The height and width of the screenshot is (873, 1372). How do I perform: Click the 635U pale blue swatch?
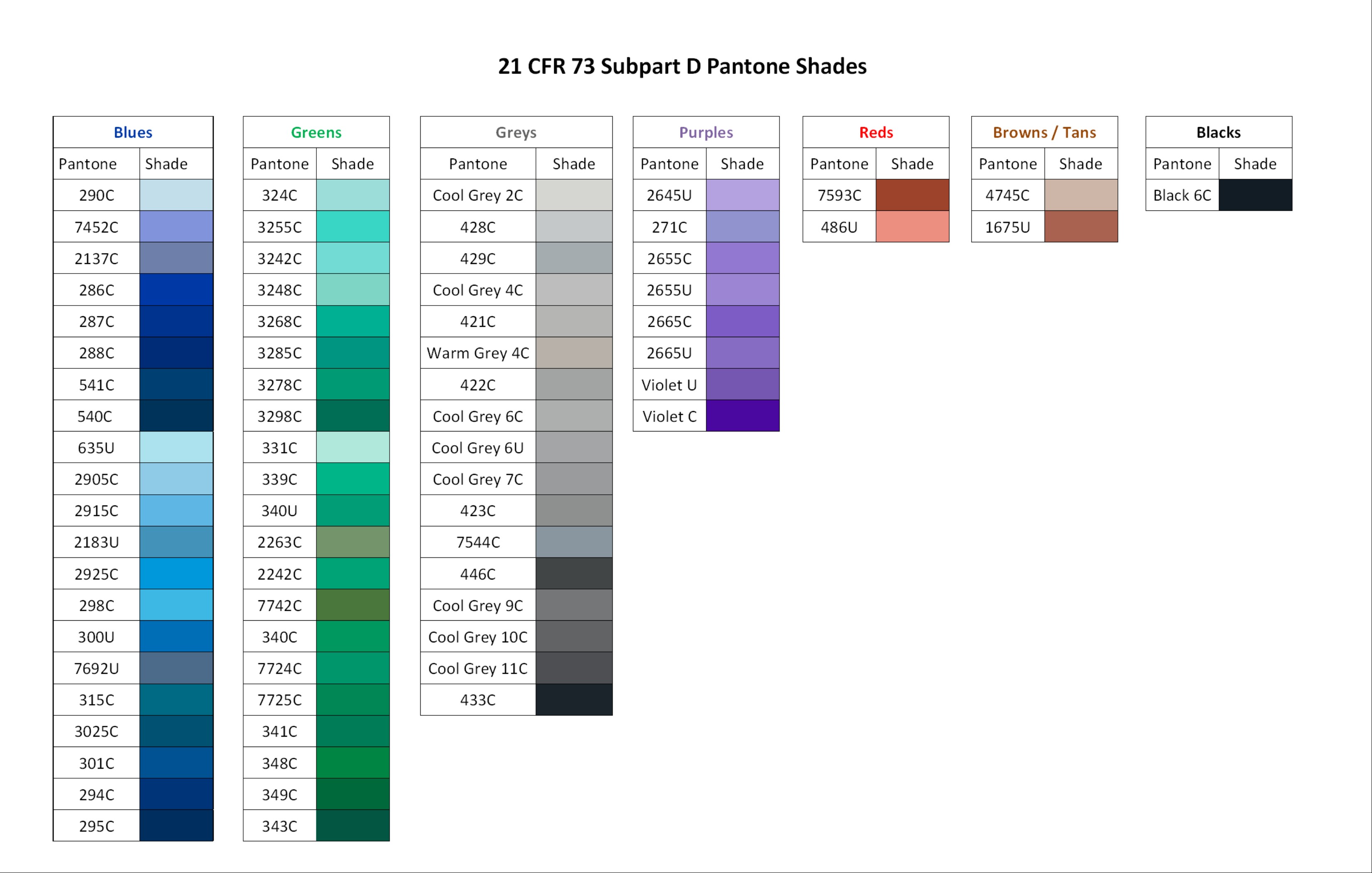tap(176, 447)
